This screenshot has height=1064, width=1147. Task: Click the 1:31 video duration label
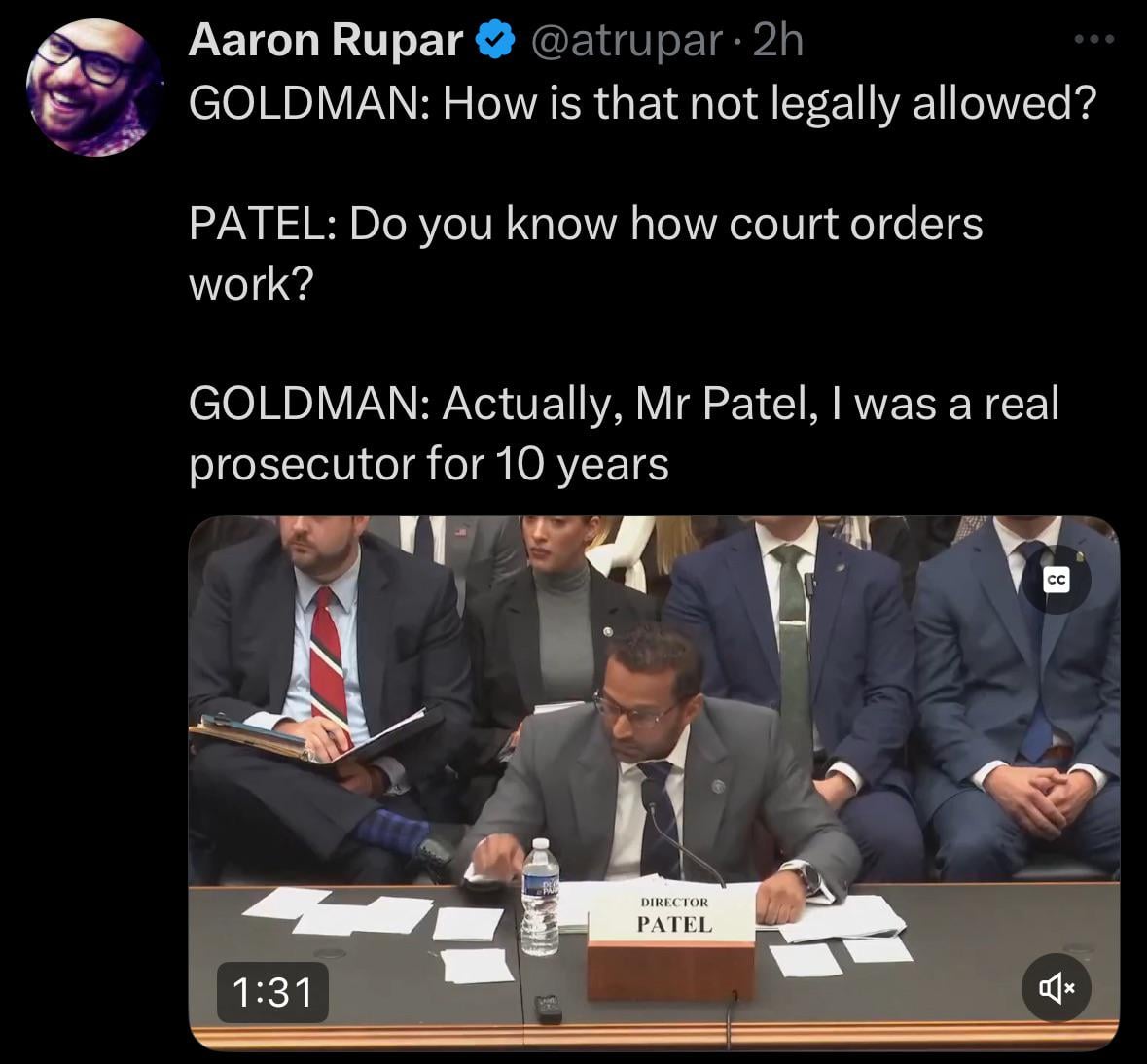tap(272, 992)
